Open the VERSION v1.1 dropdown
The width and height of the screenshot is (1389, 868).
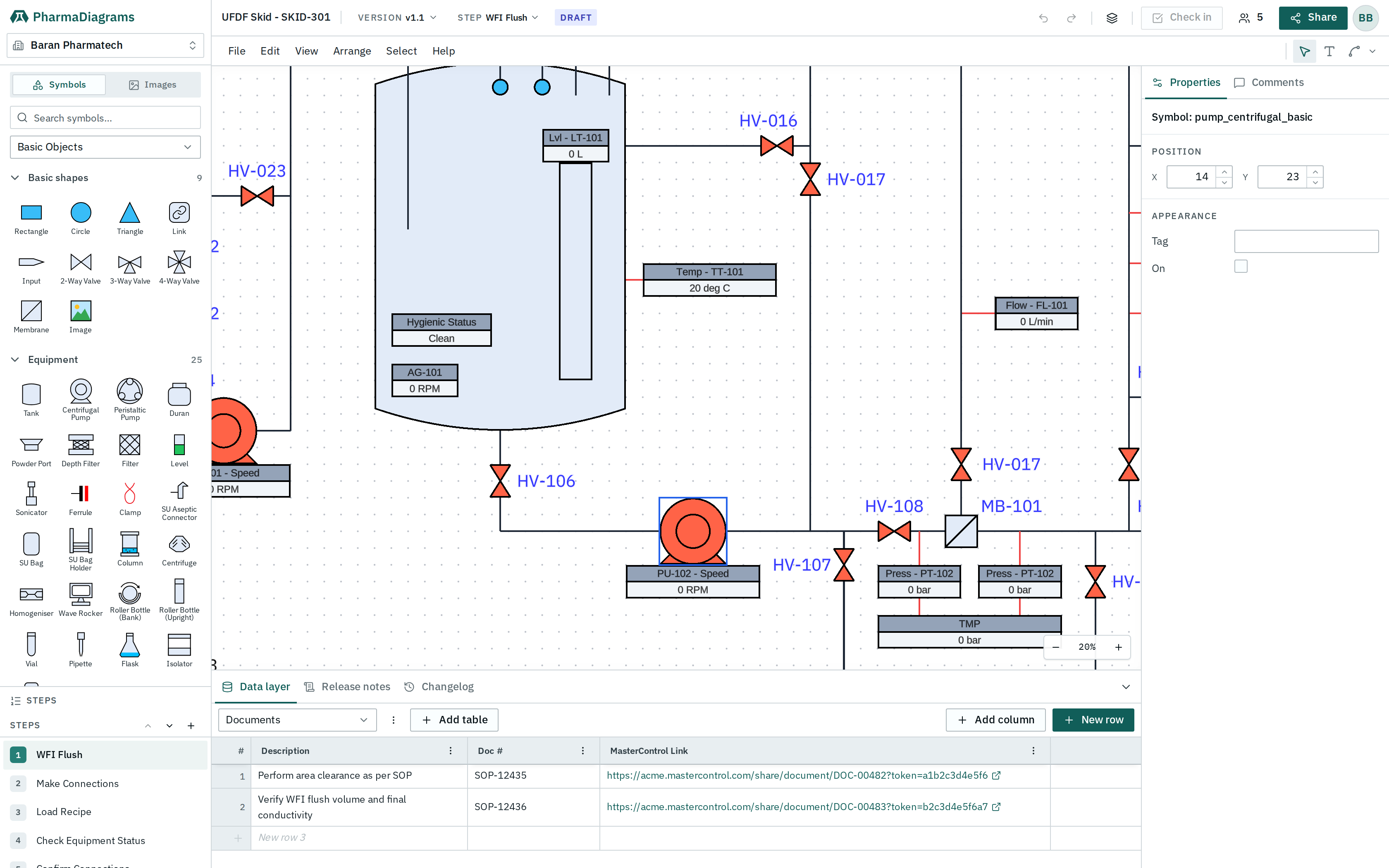[x=397, y=18]
